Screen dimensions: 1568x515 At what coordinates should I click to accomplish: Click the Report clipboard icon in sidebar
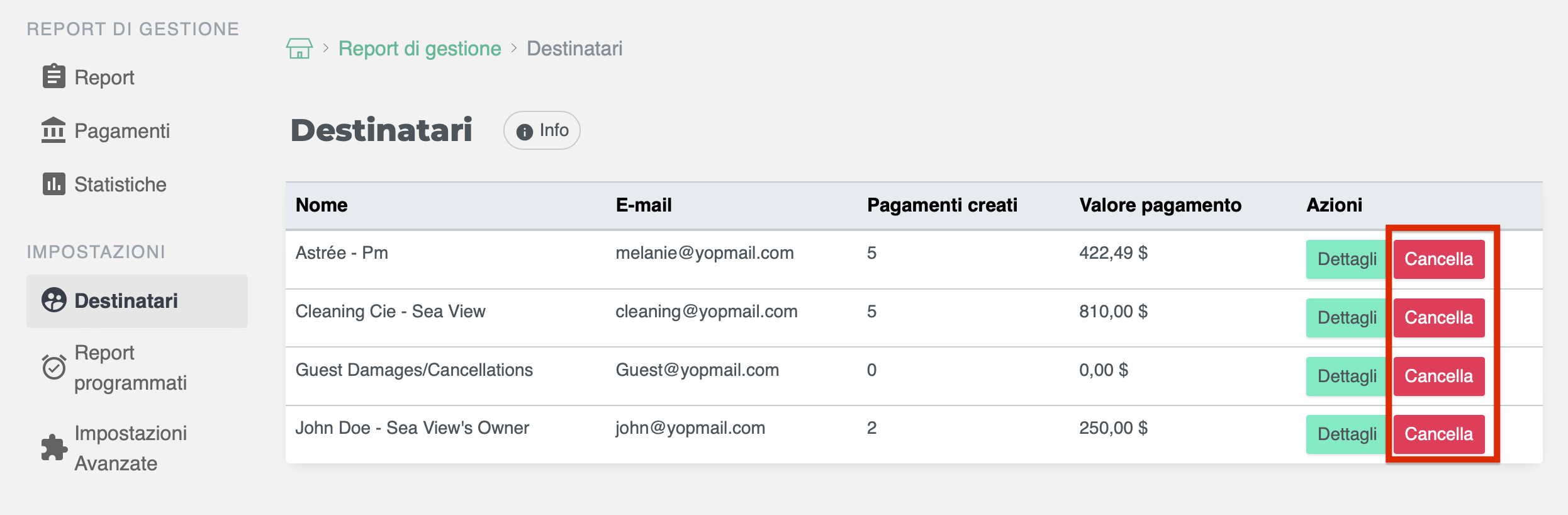pyautogui.click(x=54, y=77)
